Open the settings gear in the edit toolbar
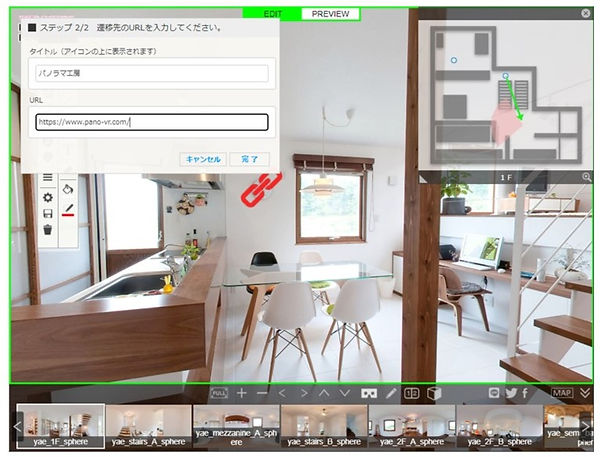Image resolution: width=600 pixels, height=457 pixels. [47, 197]
